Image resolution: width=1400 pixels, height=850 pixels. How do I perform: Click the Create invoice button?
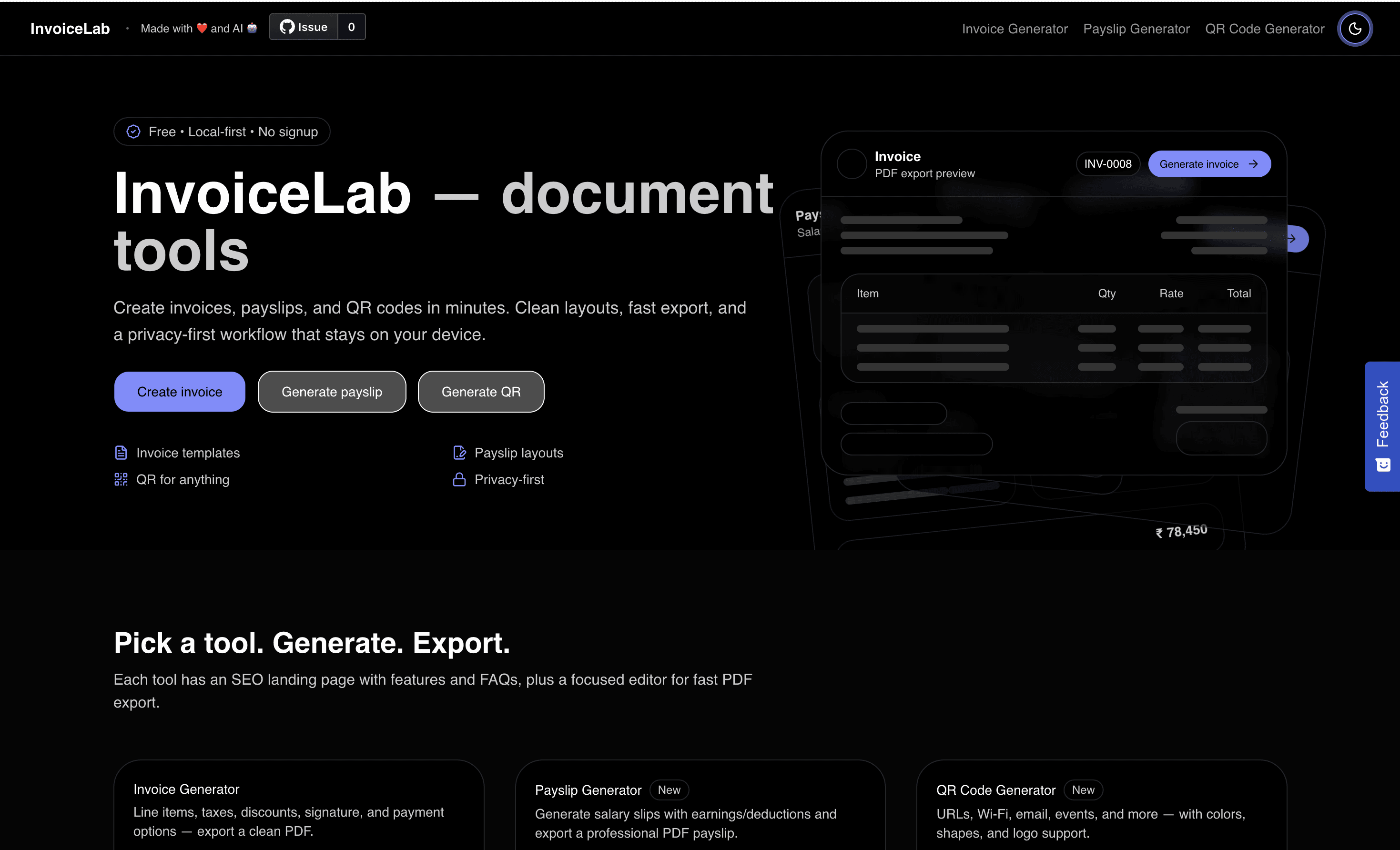[x=180, y=392]
